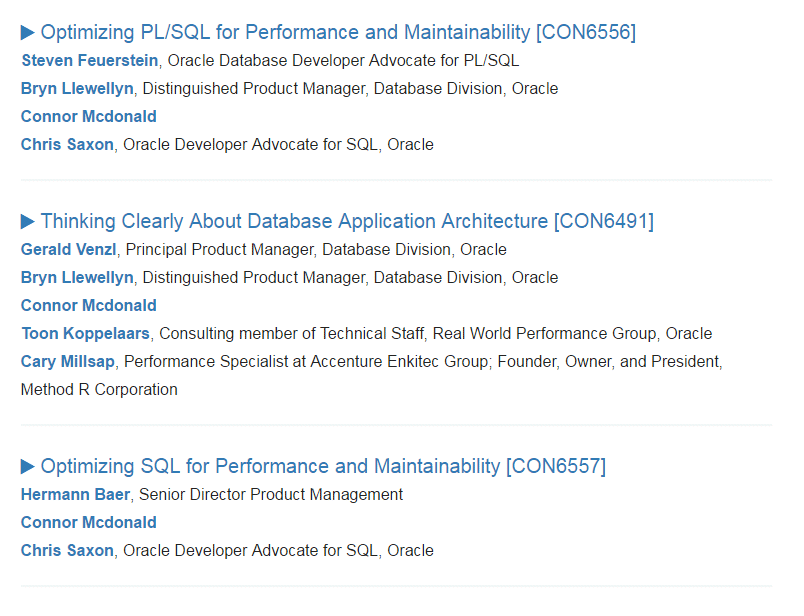The height and width of the screenshot is (616, 804).
Task: Click the [CON6491] session code
Action: 603,222
